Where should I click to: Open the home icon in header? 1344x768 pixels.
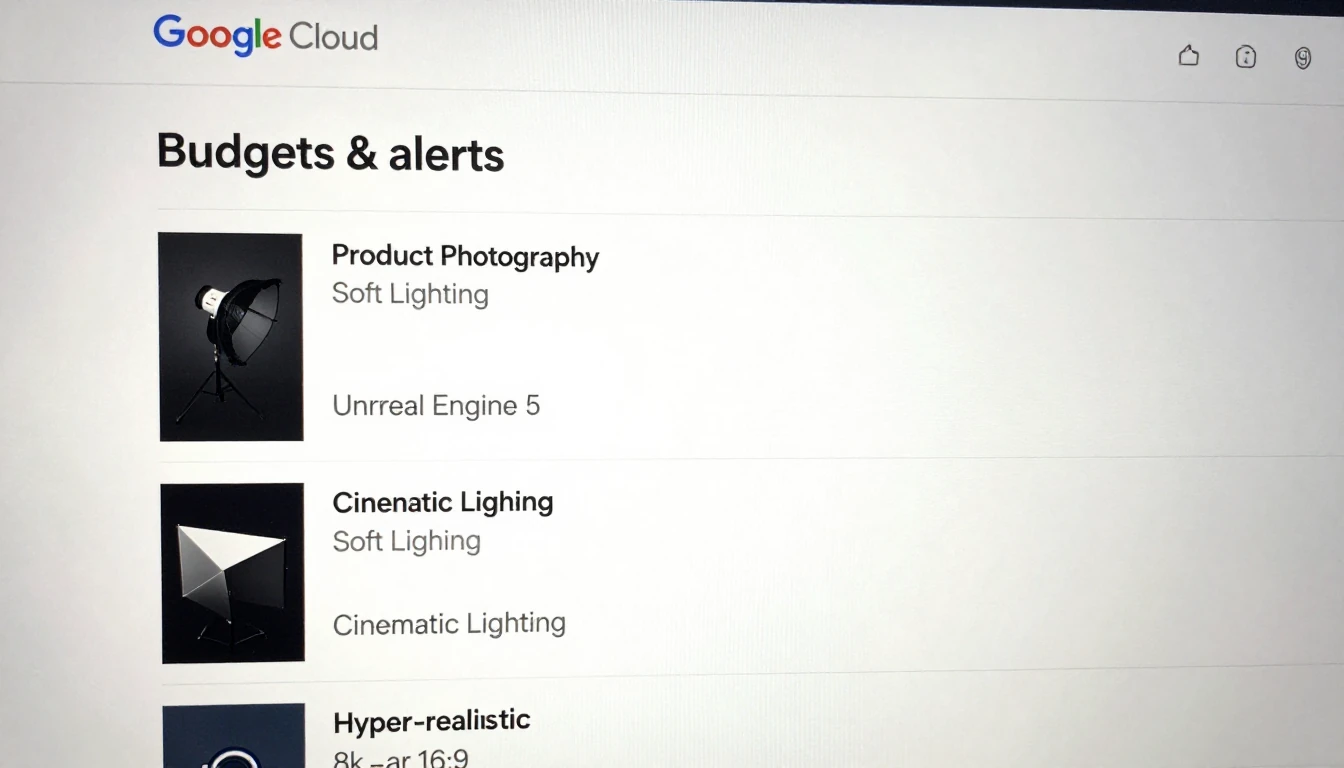(x=1188, y=56)
